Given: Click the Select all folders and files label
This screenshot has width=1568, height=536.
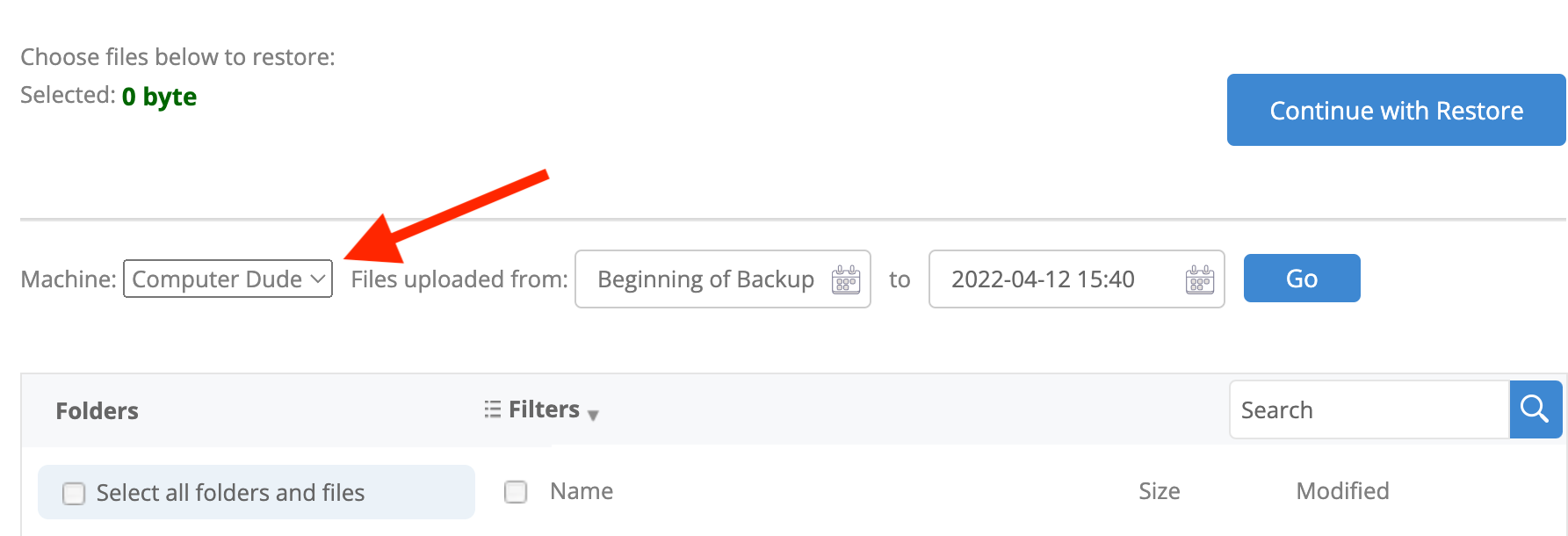Looking at the screenshot, I should coord(230,493).
